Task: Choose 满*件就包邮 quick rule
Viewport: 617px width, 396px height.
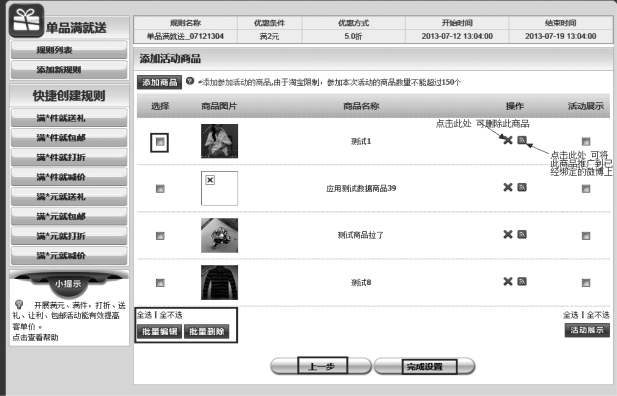Action: (69, 137)
